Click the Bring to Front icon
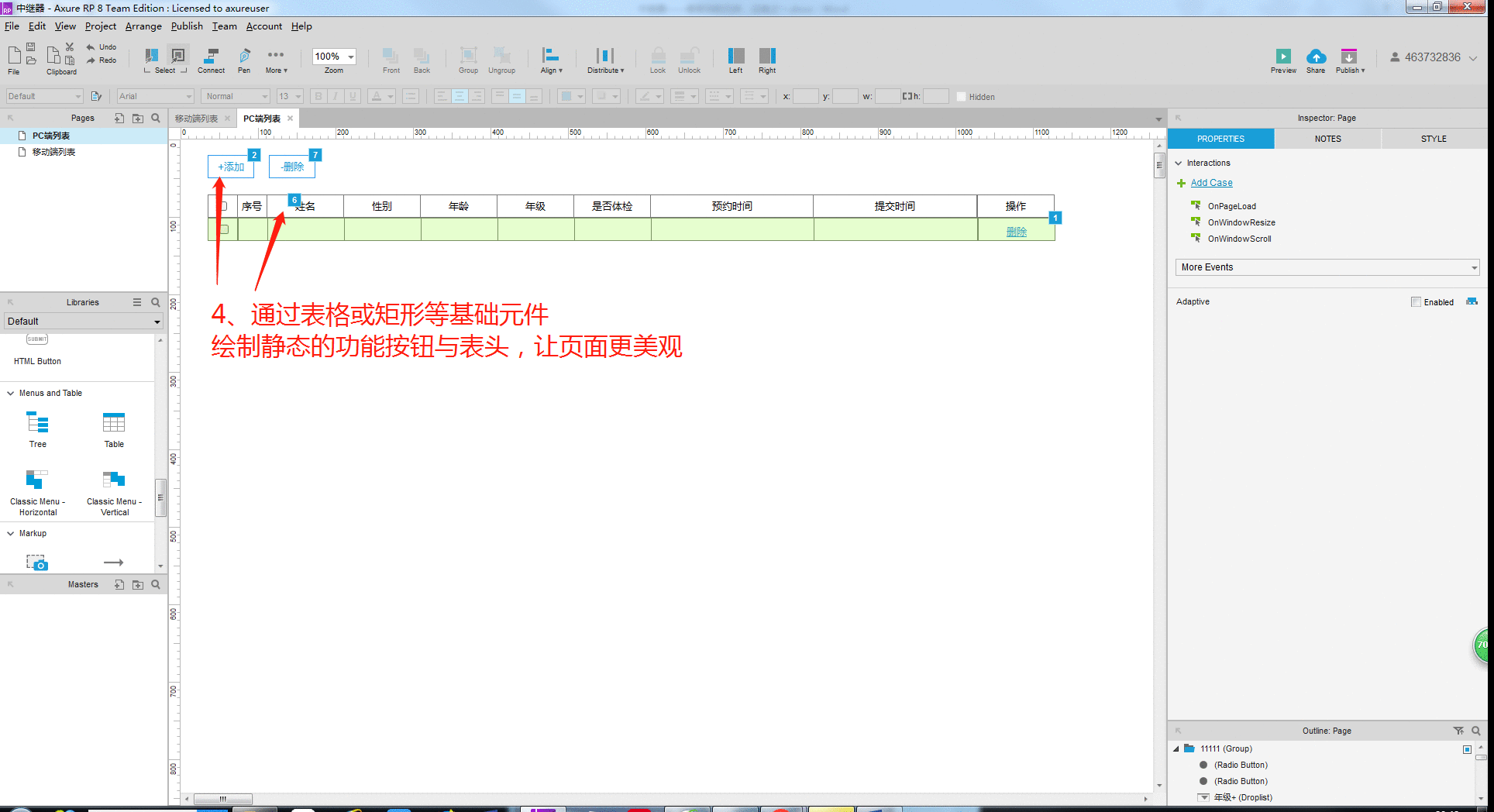The width and height of the screenshot is (1494, 812). (391, 56)
